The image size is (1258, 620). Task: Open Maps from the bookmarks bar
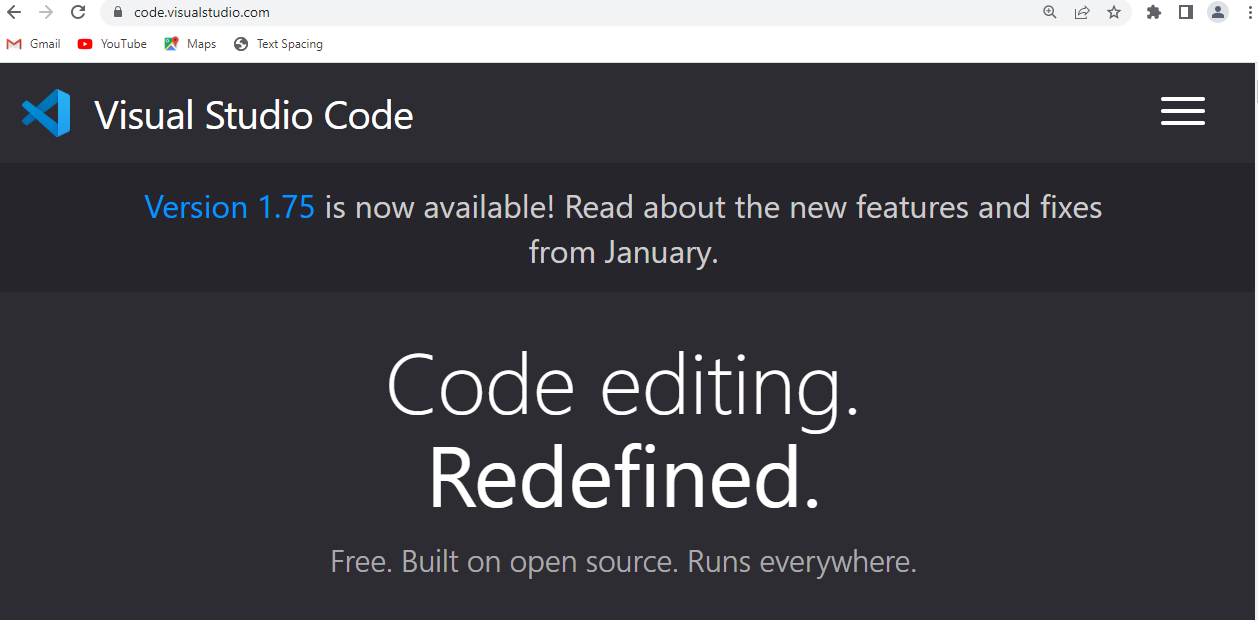click(x=189, y=44)
